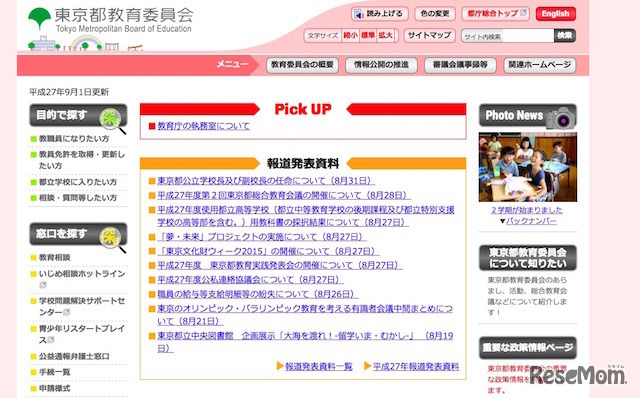Open 用教科書の採択結果について announcement

click(x=306, y=216)
